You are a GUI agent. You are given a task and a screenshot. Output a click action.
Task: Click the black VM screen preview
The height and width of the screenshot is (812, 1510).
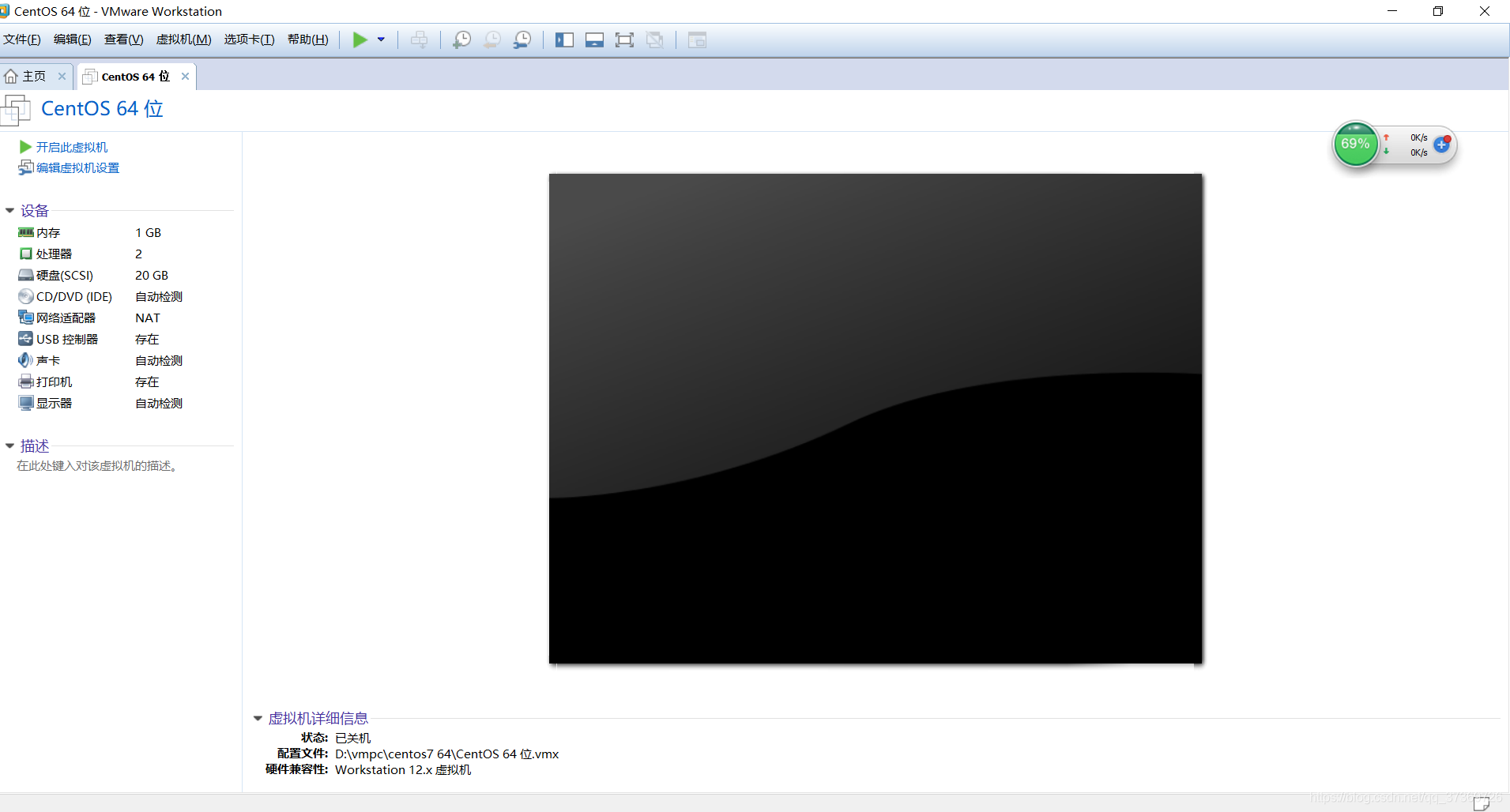[875, 419]
